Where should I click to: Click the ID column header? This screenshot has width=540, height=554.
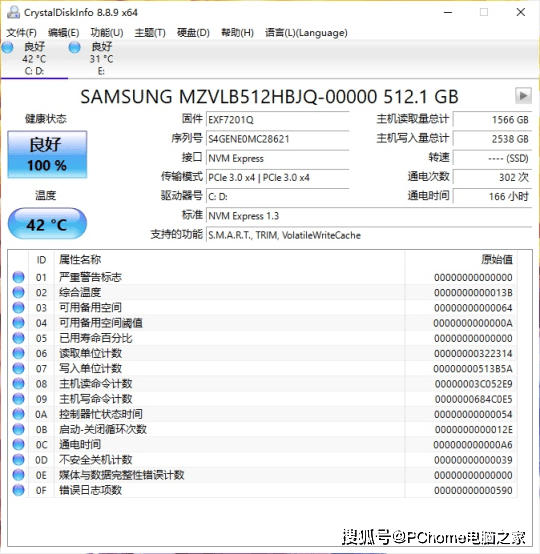[41, 260]
